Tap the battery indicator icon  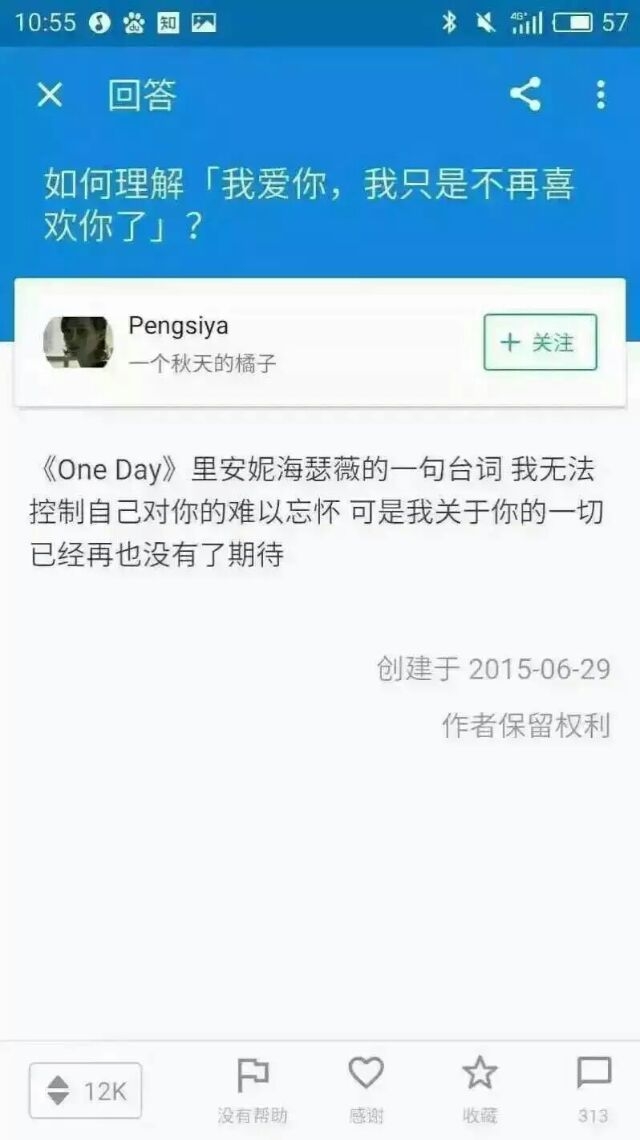(572, 23)
